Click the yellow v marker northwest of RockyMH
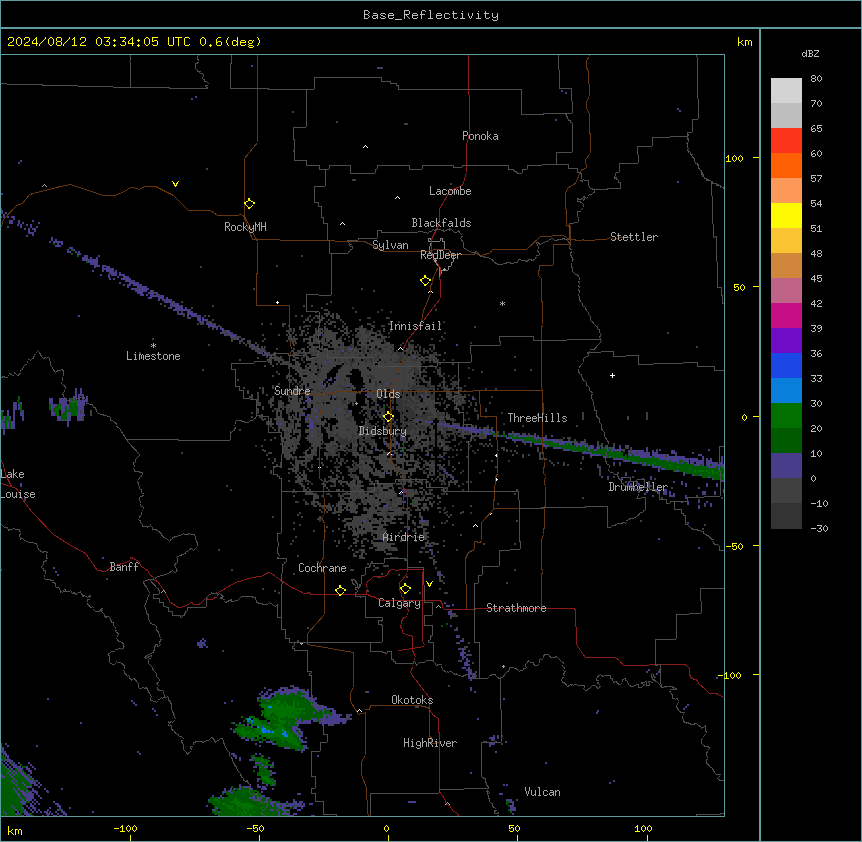The width and height of the screenshot is (862, 842). 175,184
